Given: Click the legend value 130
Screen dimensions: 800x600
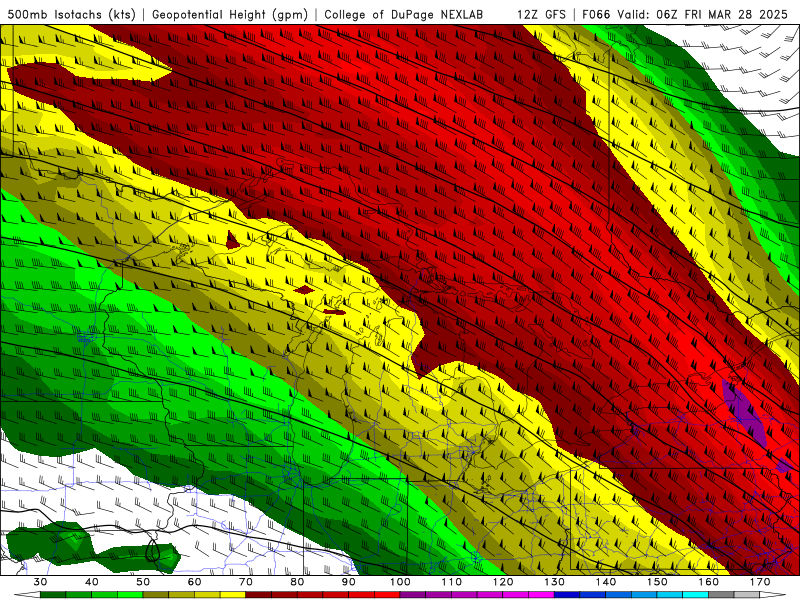Looking at the screenshot, I should click(x=554, y=582).
